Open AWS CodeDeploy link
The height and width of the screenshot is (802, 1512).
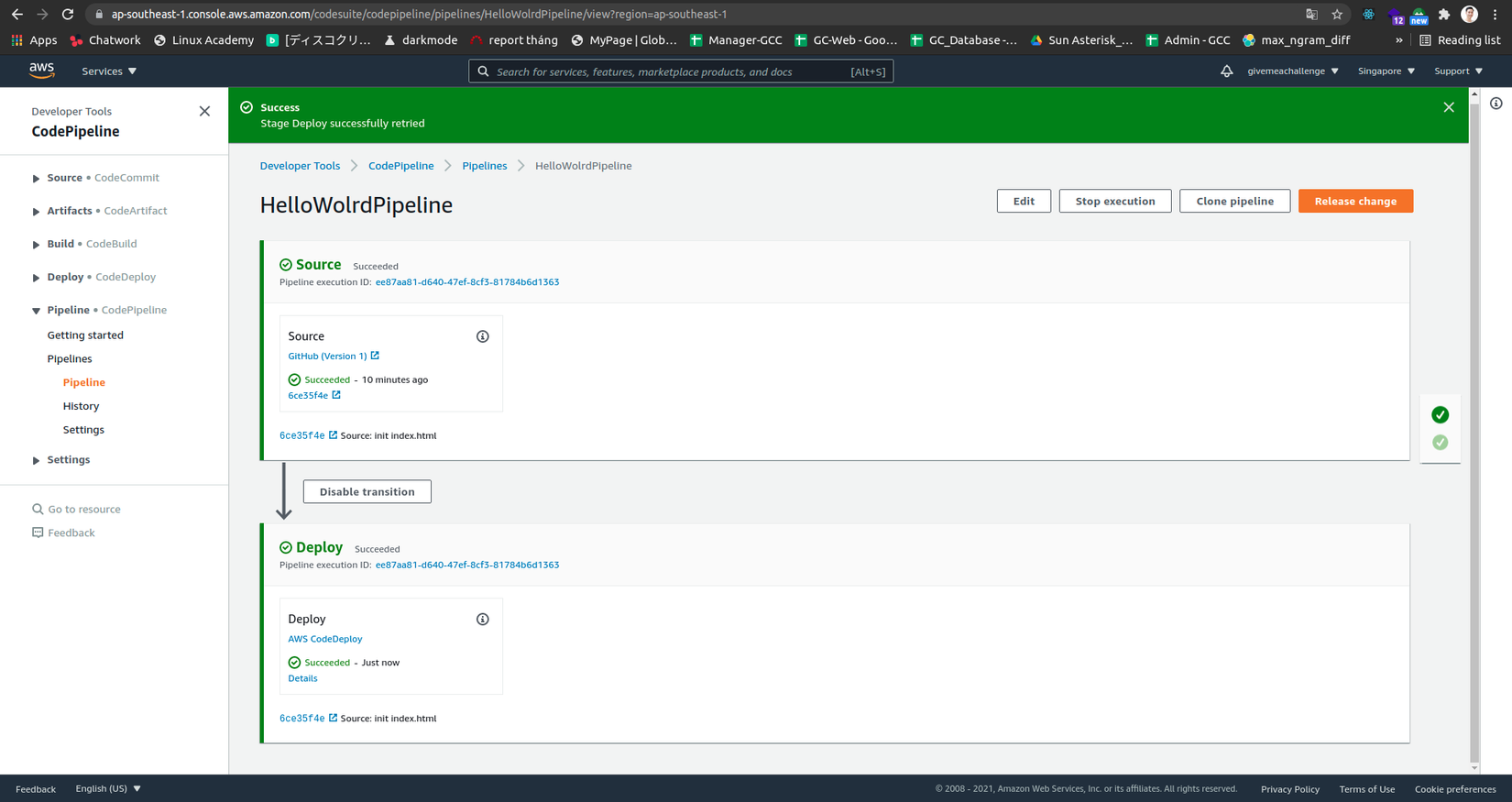(325, 639)
